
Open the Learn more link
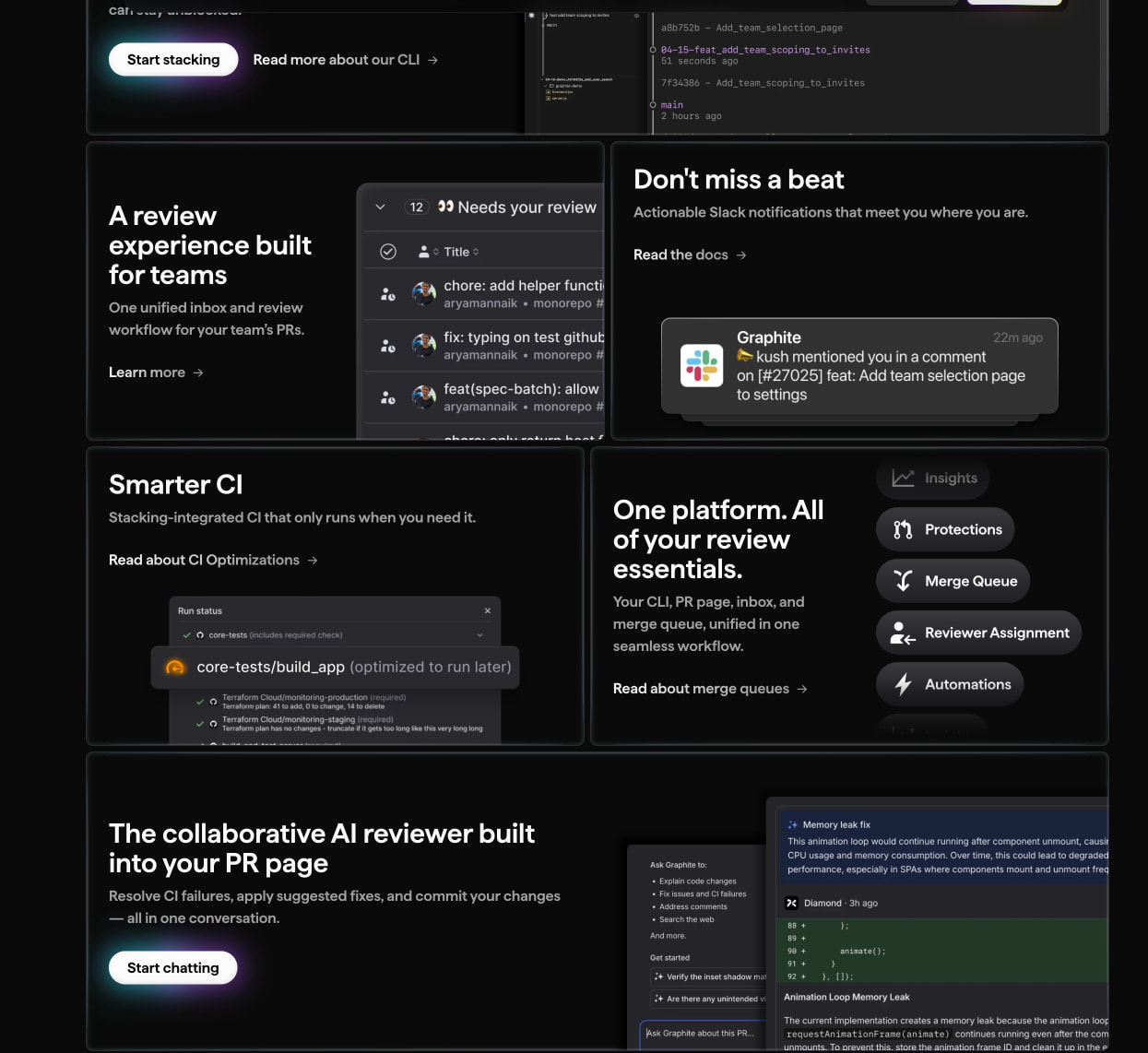tap(156, 373)
